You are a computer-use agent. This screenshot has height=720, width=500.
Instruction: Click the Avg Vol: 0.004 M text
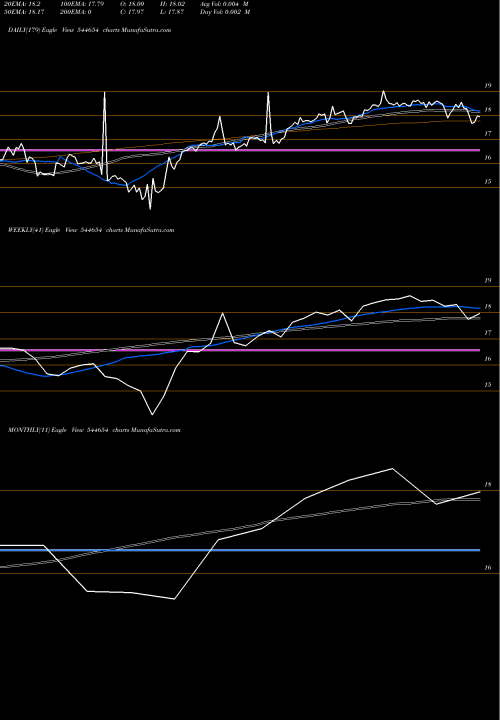(x=224, y=3)
